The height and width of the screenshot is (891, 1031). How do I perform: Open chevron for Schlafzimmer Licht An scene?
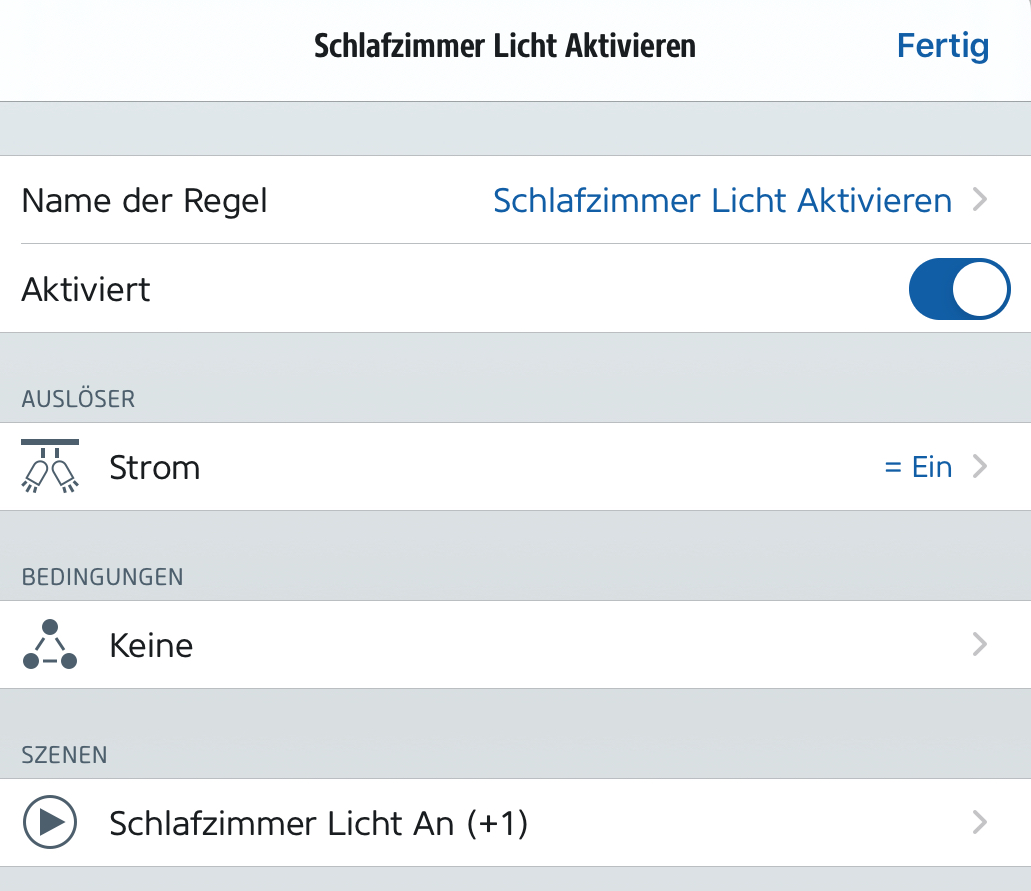[x=980, y=822]
